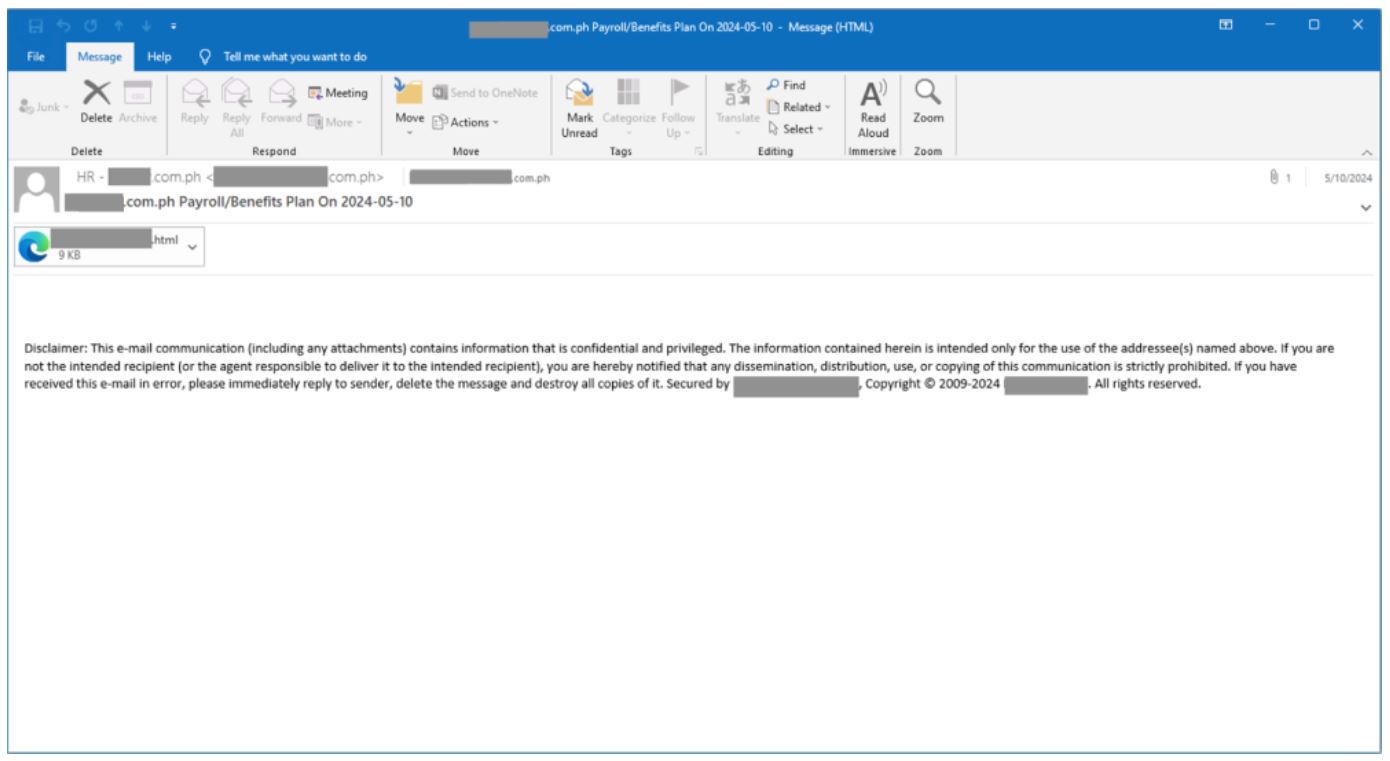Click the Undo arrow in quick access toolbar
Viewport: 1390px width, 761px height.
pos(63,26)
